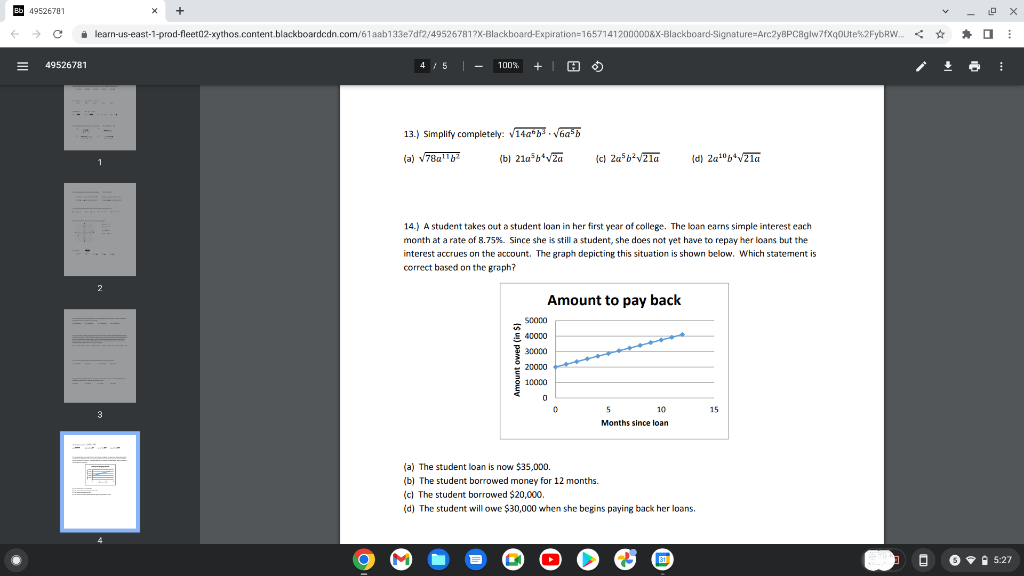
Task: Zoom out with the minus button
Action: (479, 66)
